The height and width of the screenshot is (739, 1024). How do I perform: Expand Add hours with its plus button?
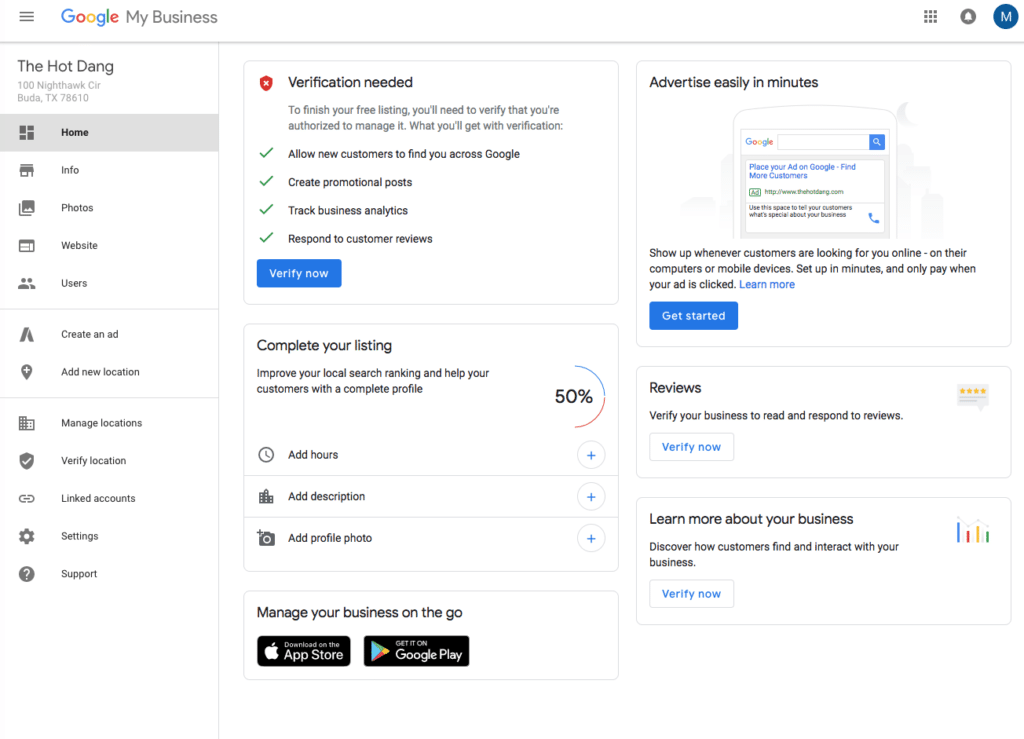(591, 455)
